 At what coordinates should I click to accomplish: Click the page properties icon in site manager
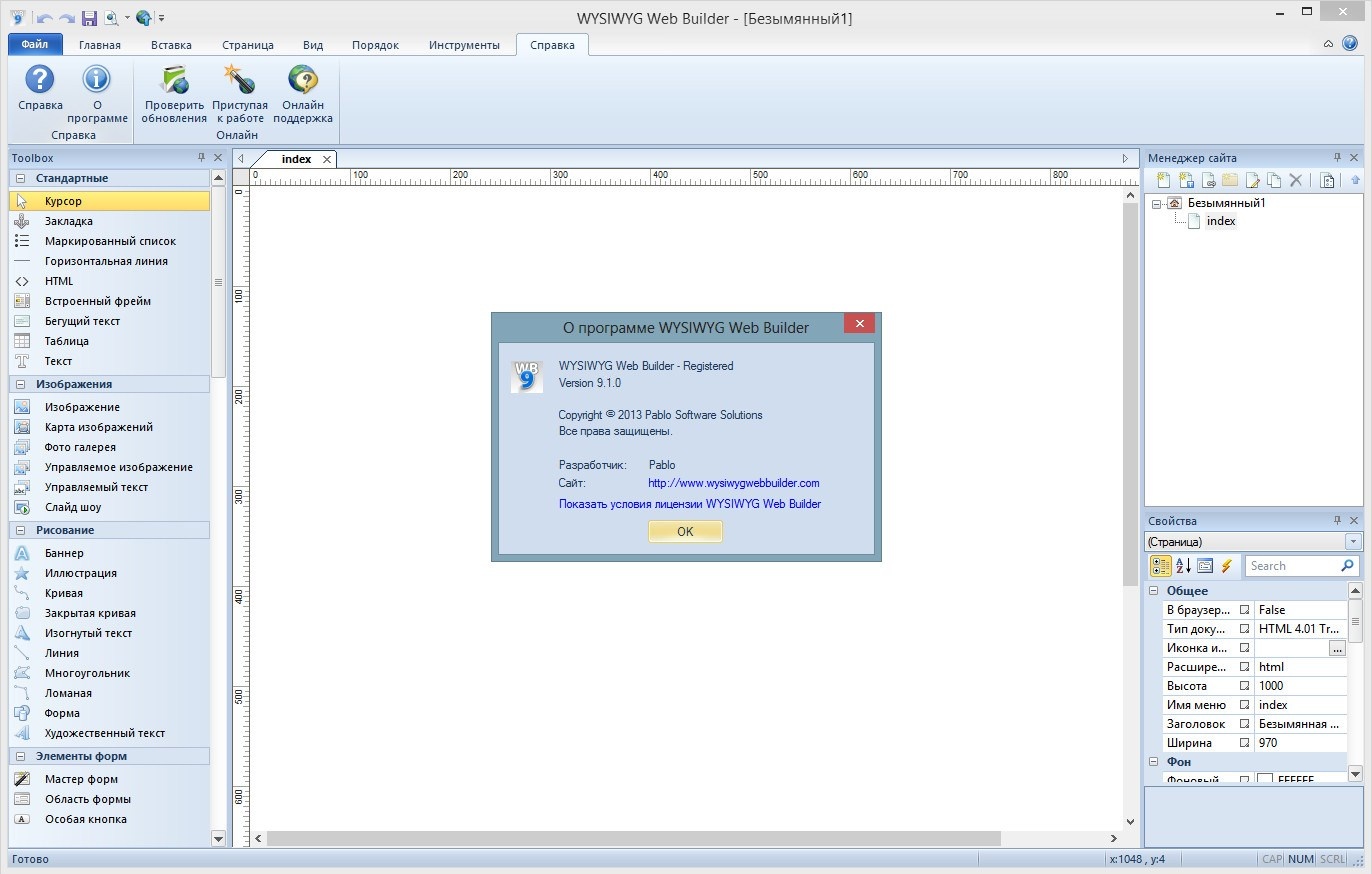[1327, 180]
